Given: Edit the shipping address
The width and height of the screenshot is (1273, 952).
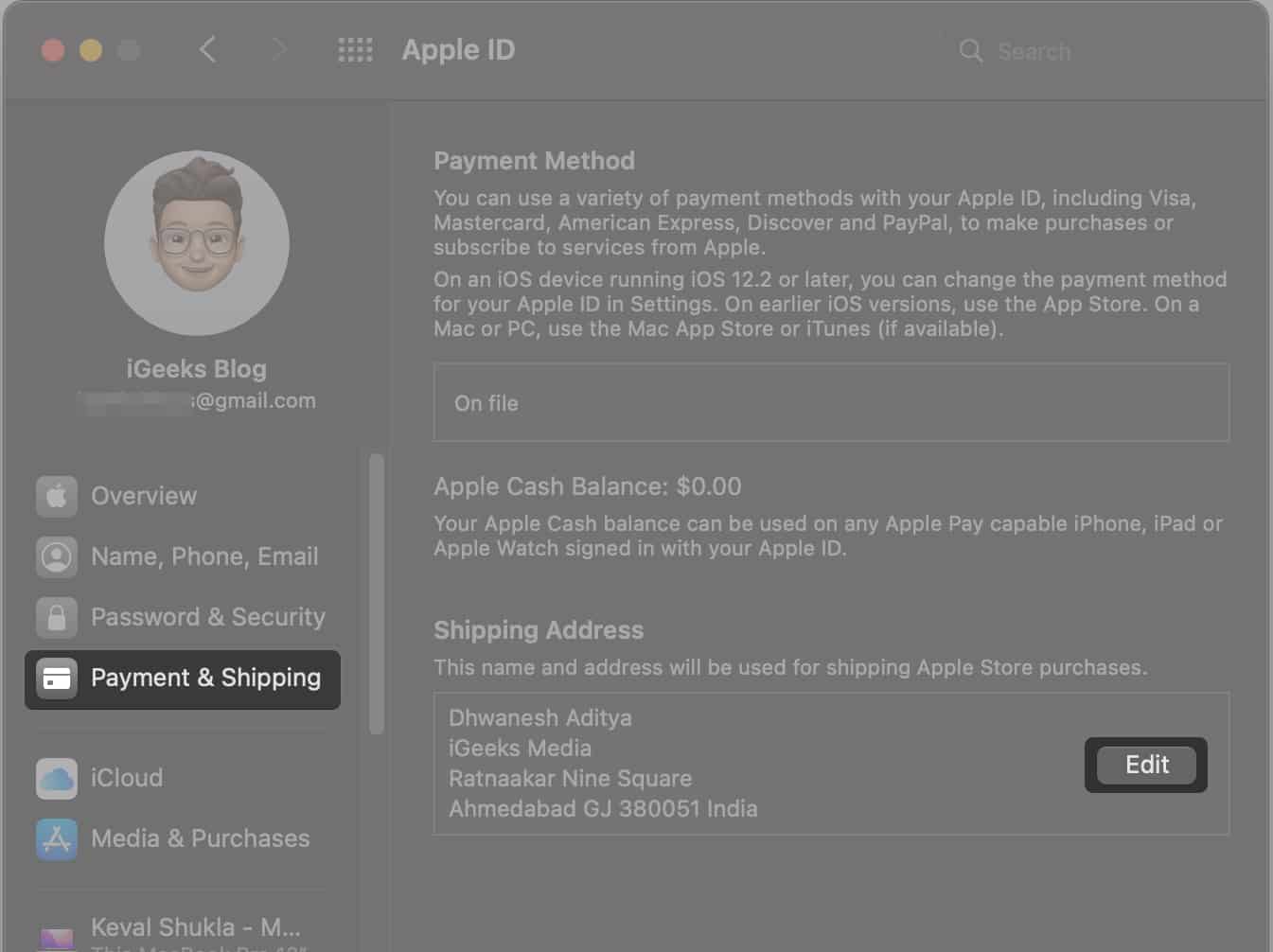Looking at the screenshot, I should pos(1146,765).
